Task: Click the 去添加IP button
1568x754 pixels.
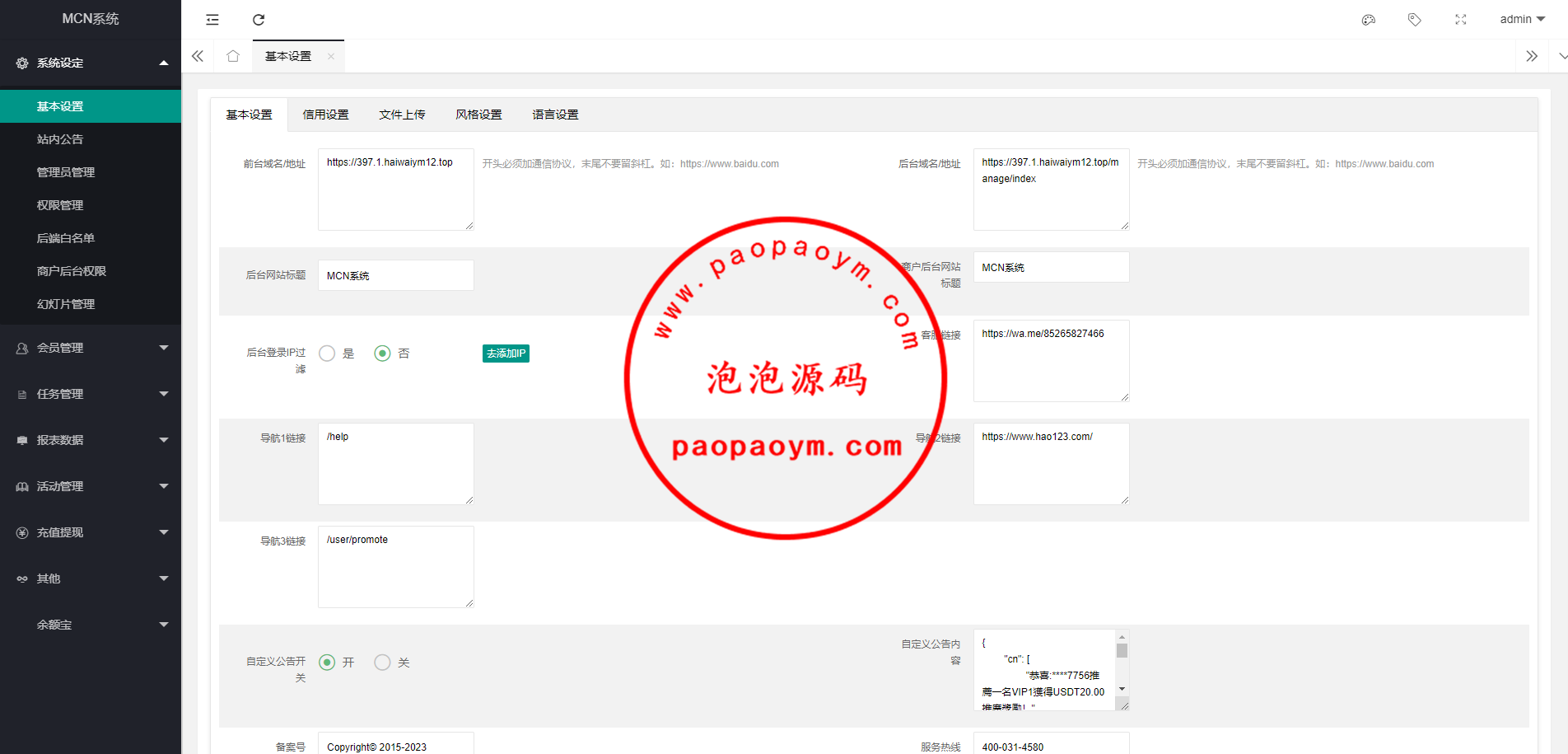Action: 506,354
